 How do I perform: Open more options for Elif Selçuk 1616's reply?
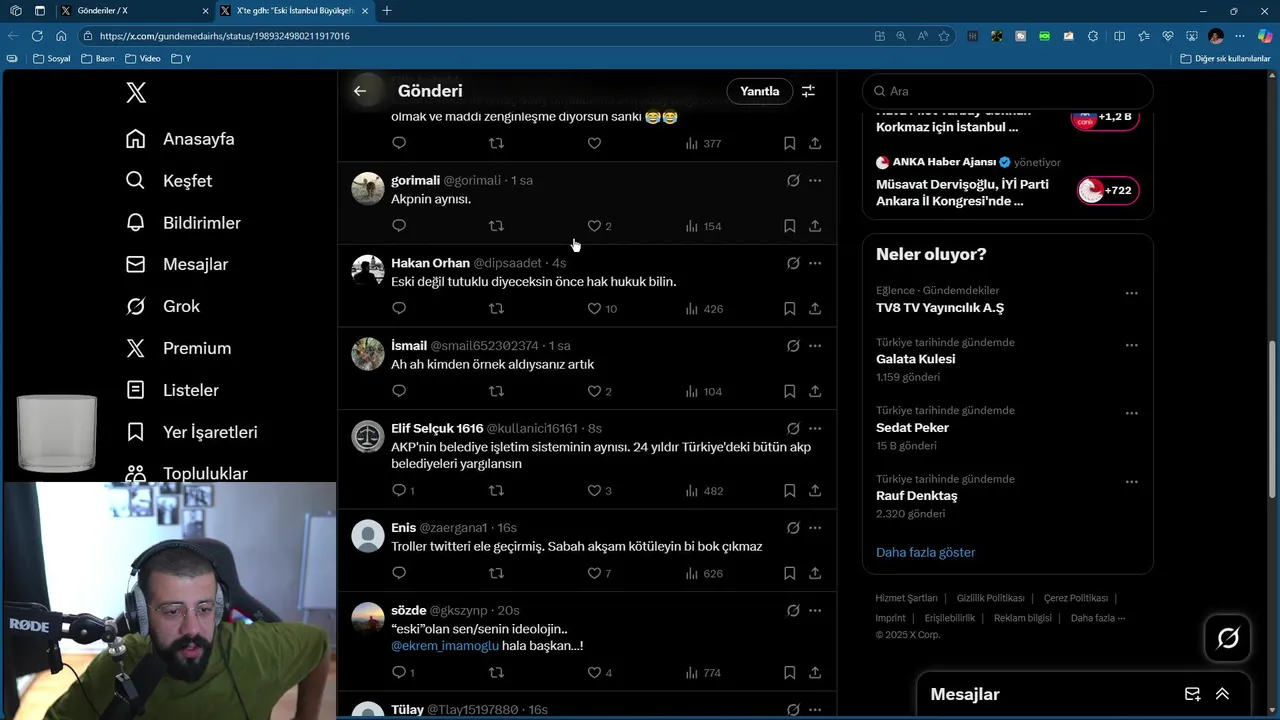point(815,429)
